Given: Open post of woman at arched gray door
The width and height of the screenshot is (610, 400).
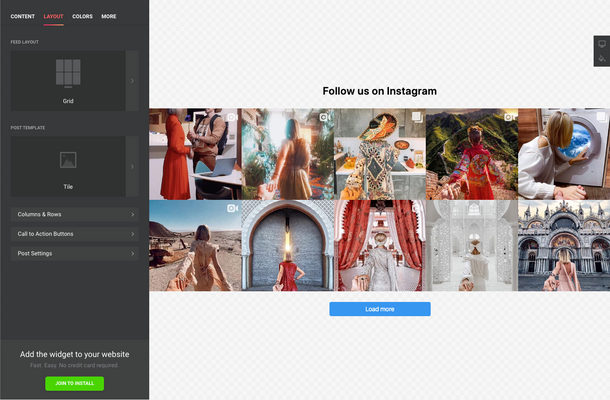Looking at the screenshot, I should [x=287, y=246].
